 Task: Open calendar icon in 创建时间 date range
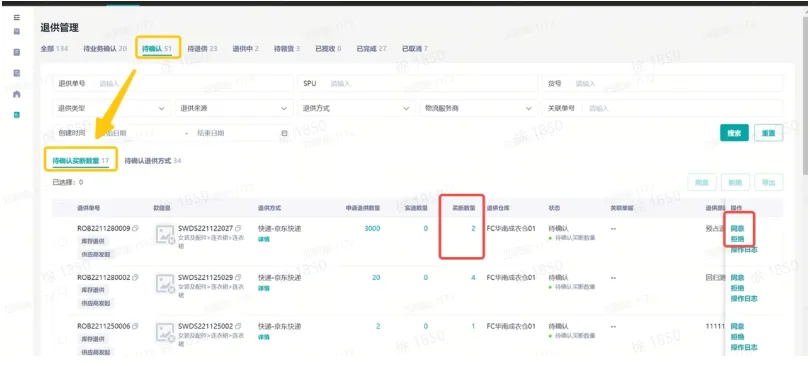point(284,133)
